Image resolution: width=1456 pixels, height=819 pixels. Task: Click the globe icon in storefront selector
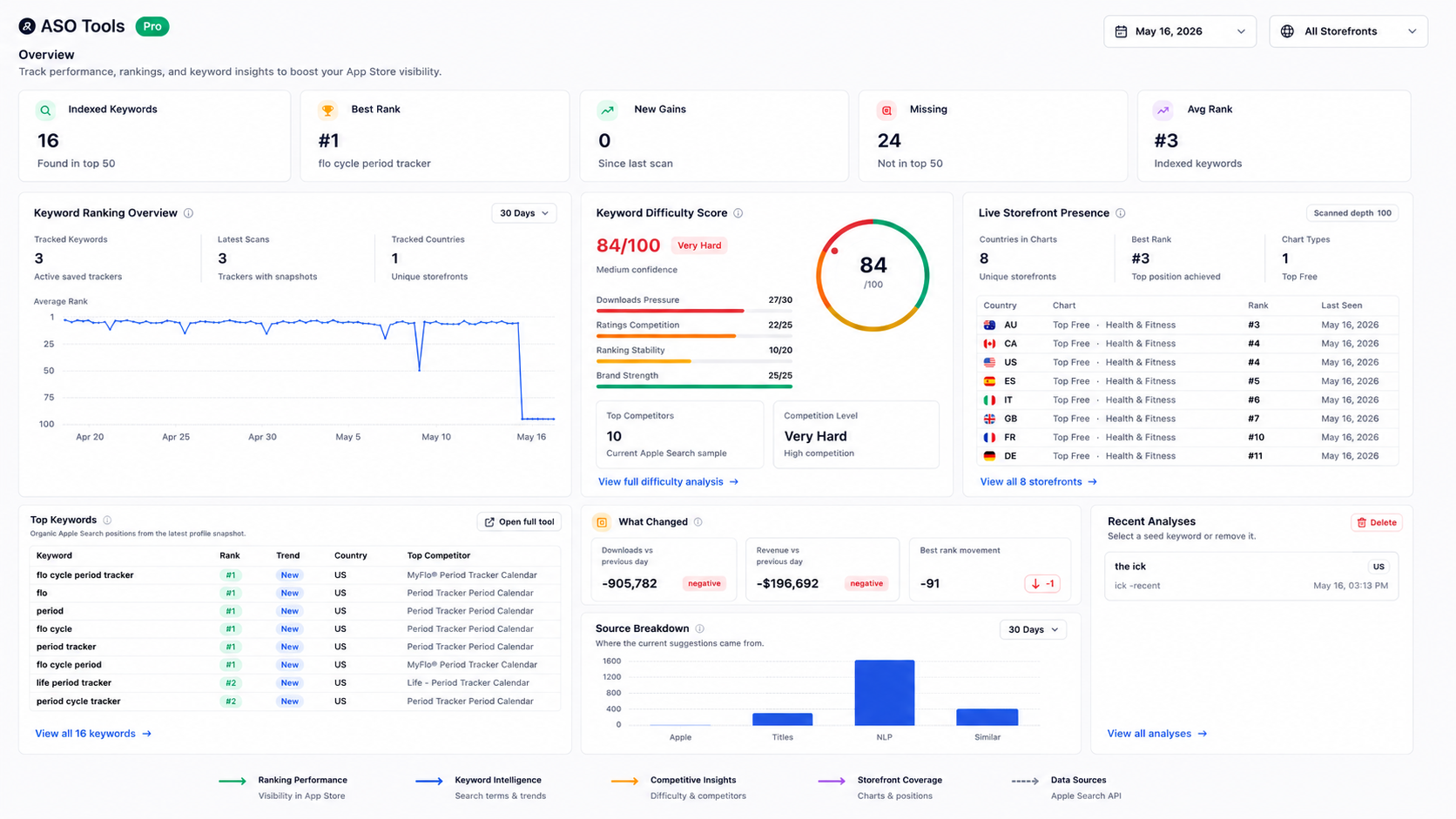[x=1287, y=31]
